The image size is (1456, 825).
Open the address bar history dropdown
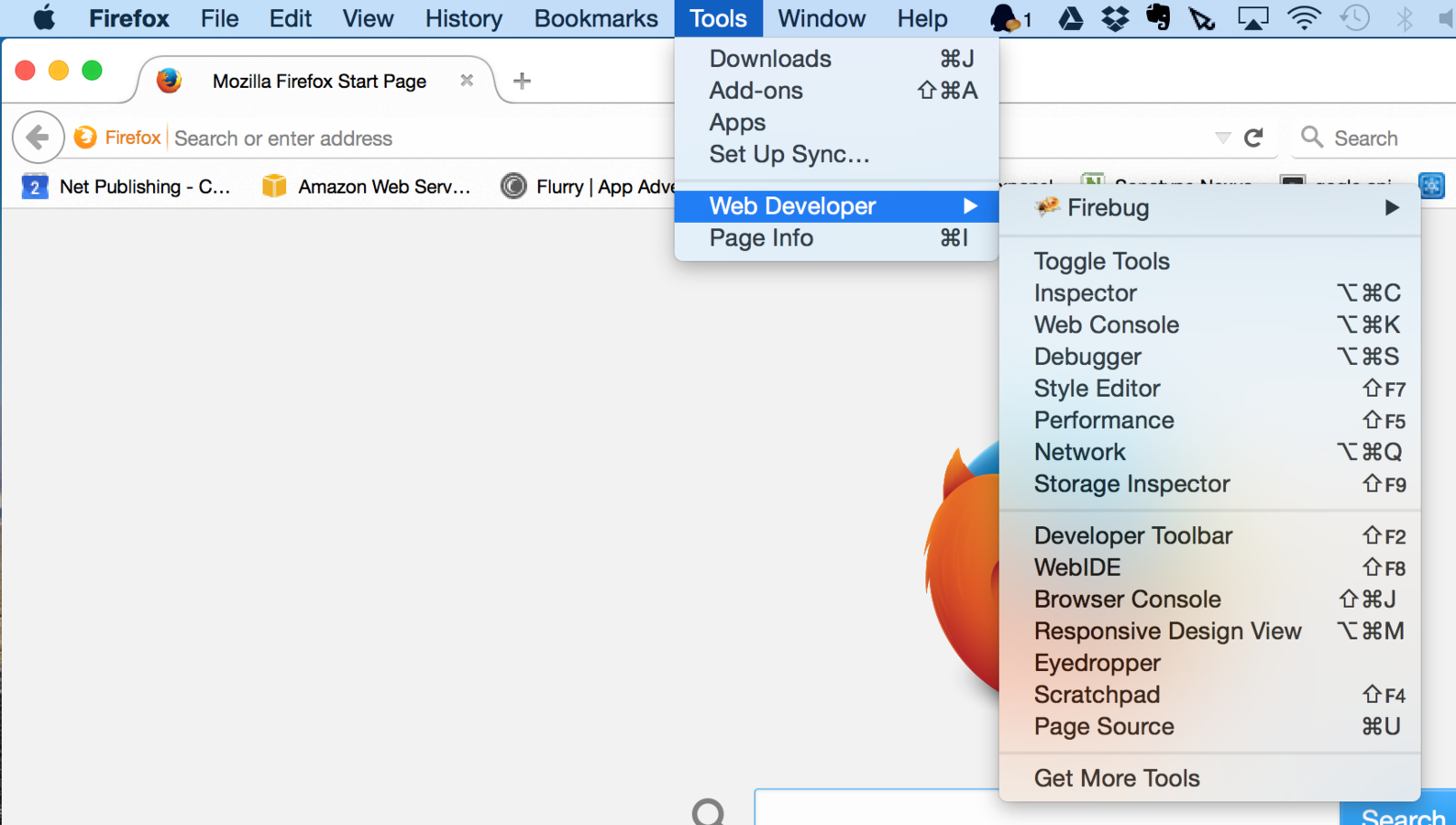(x=1222, y=137)
